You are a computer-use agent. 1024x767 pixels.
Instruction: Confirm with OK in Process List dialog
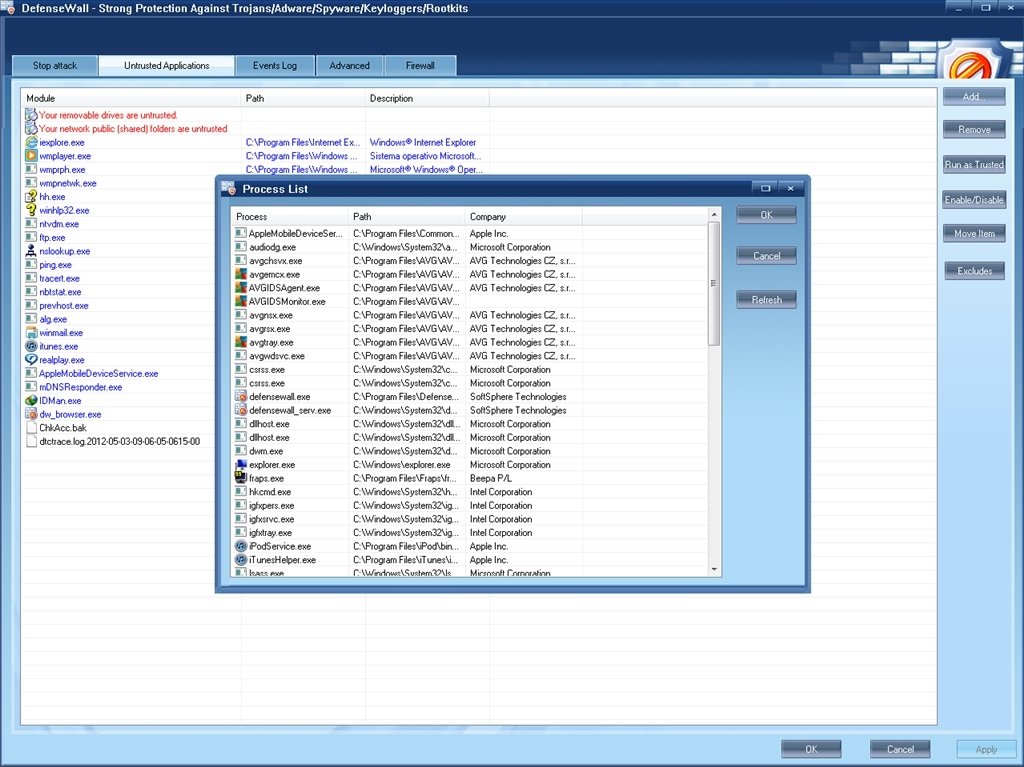tap(767, 215)
